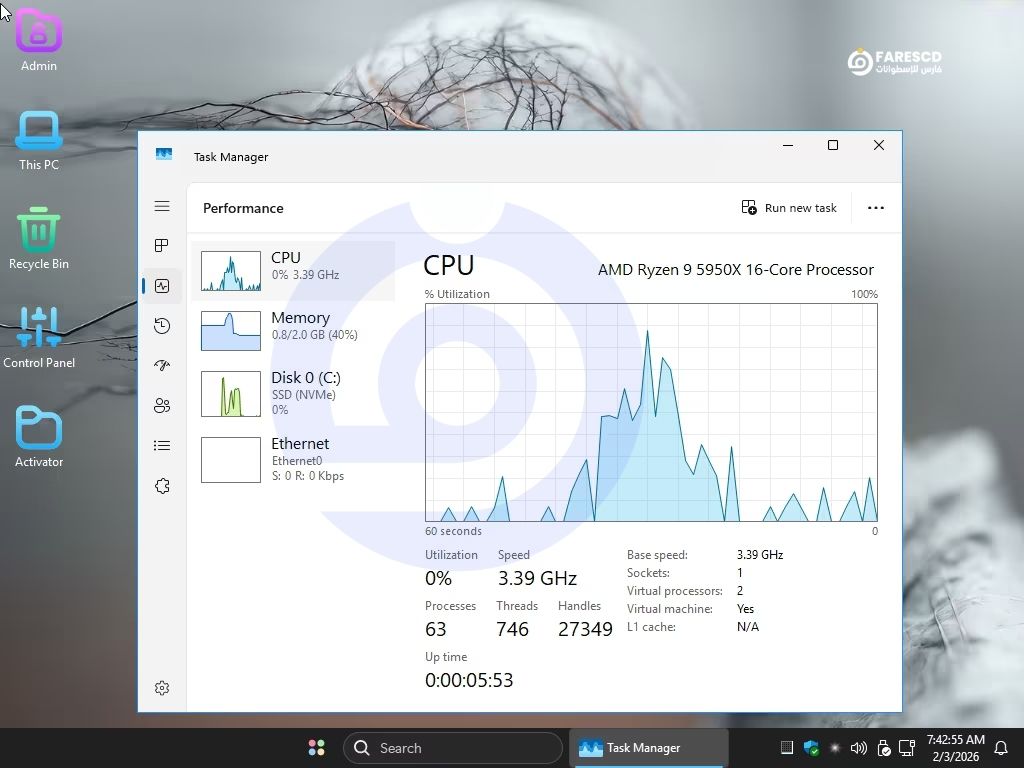
Task: Select the Performance icon in sidebar
Action: click(162, 286)
